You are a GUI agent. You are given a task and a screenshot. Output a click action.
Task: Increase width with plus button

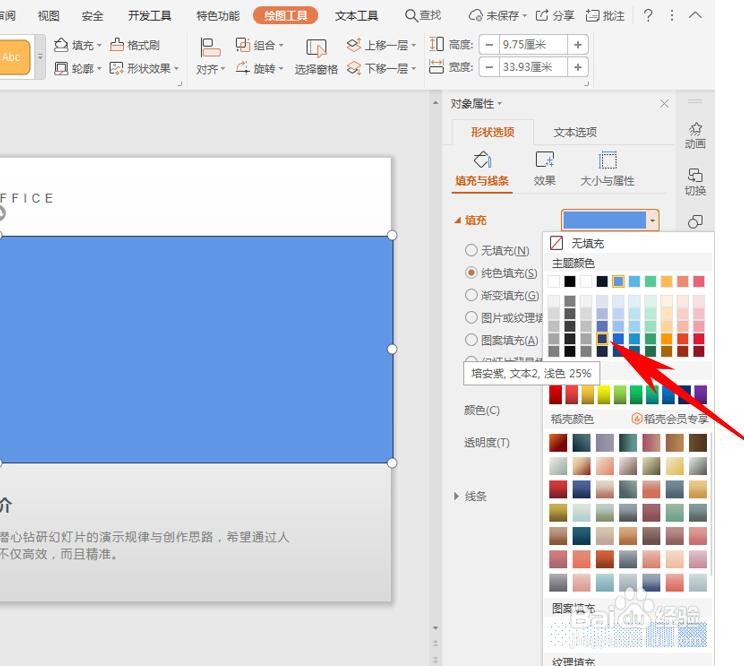578,67
